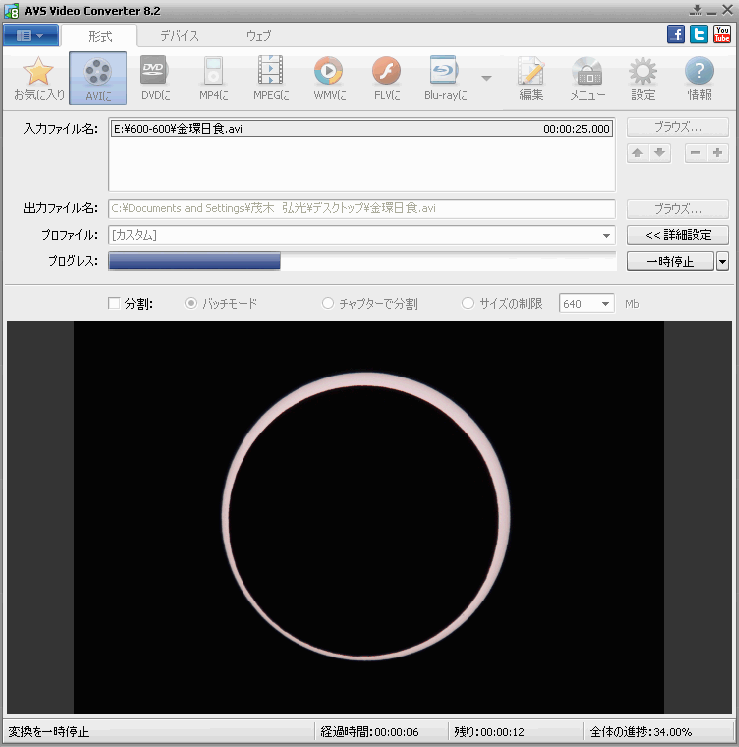
Task: Open the 編集 (Edit) tool
Action: click(531, 78)
